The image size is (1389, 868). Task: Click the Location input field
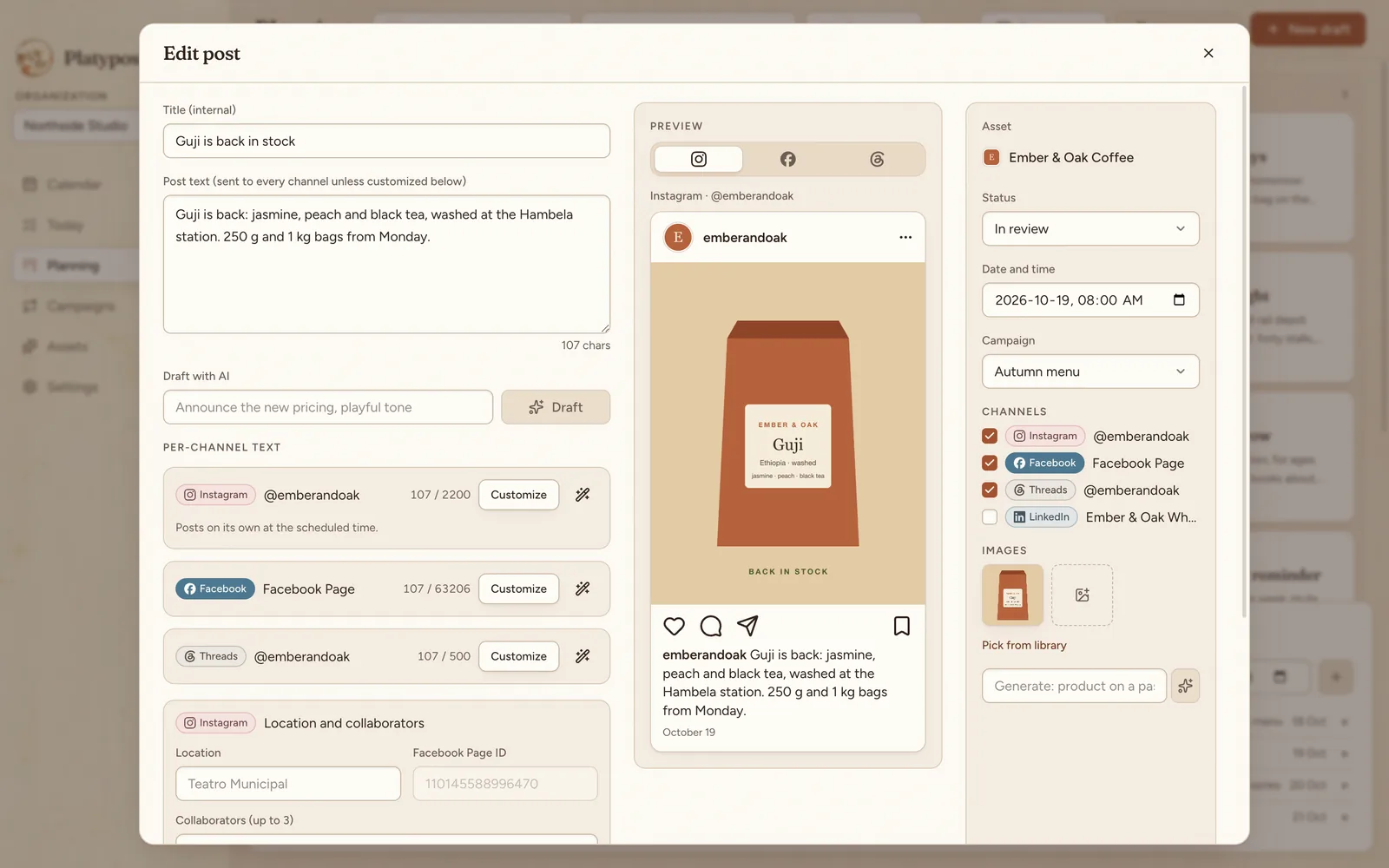click(288, 784)
